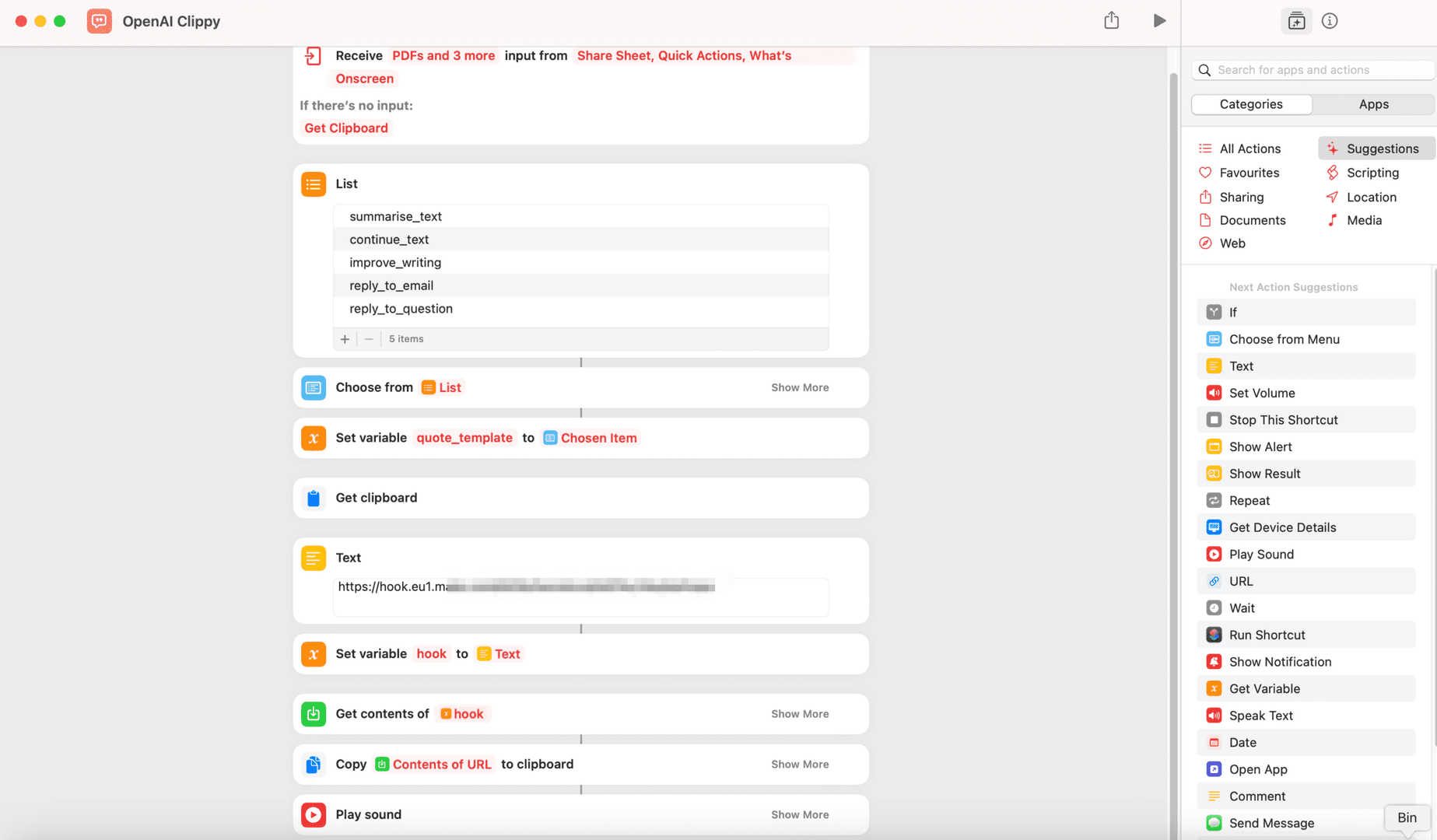Image resolution: width=1437 pixels, height=840 pixels.
Task: Open the share icon in the toolbar
Action: click(1112, 21)
